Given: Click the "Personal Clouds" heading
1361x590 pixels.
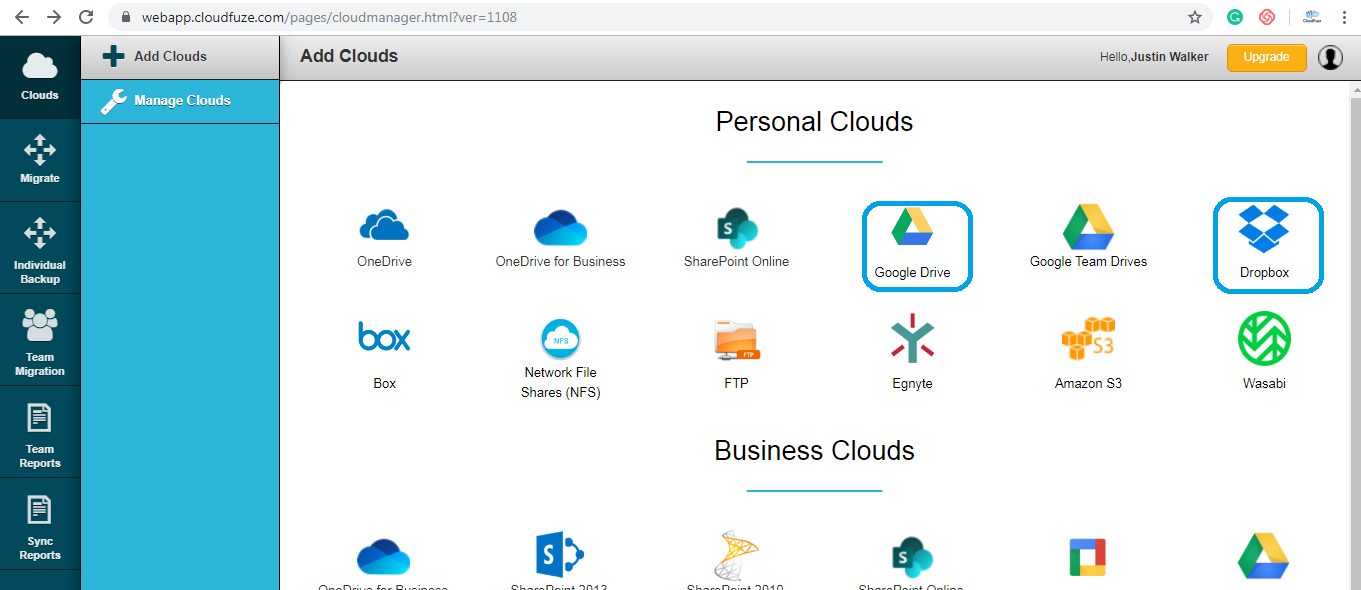Looking at the screenshot, I should [x=814, y=122].
